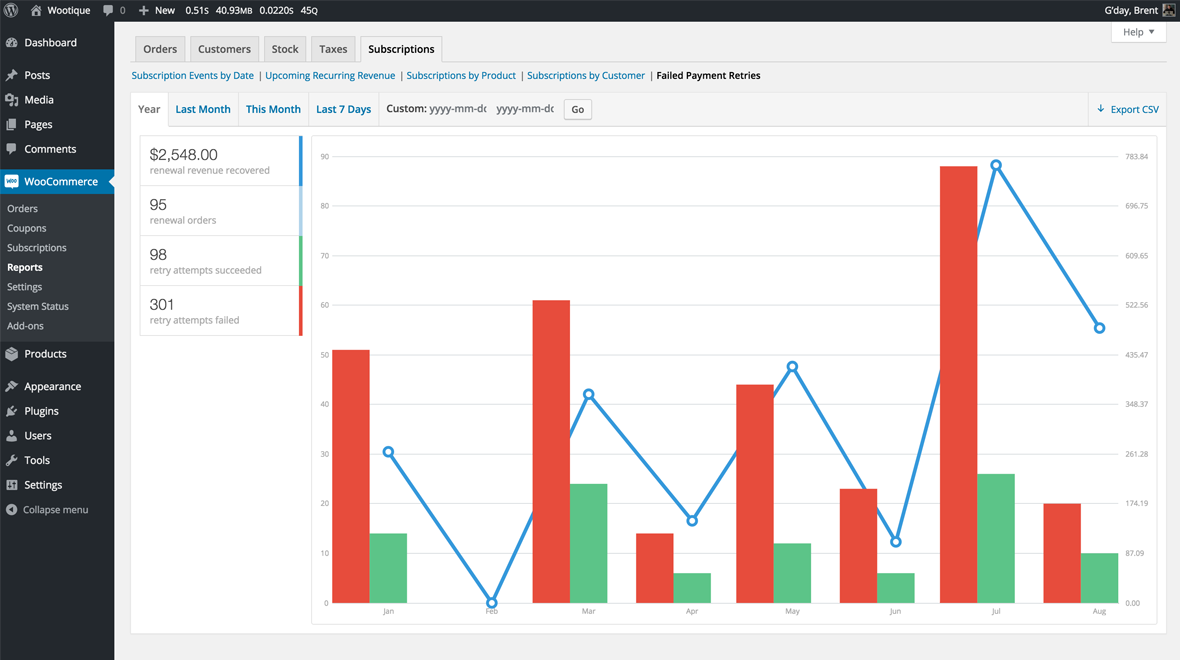Open Subscriptions by Product report link
The image size is (1180, 660).
click(461, 76)
